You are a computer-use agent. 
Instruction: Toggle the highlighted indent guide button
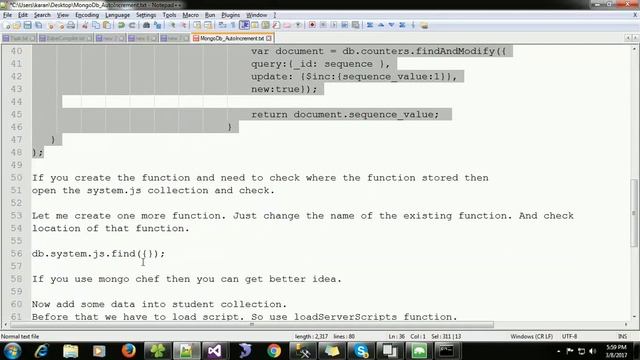(244, 25)
